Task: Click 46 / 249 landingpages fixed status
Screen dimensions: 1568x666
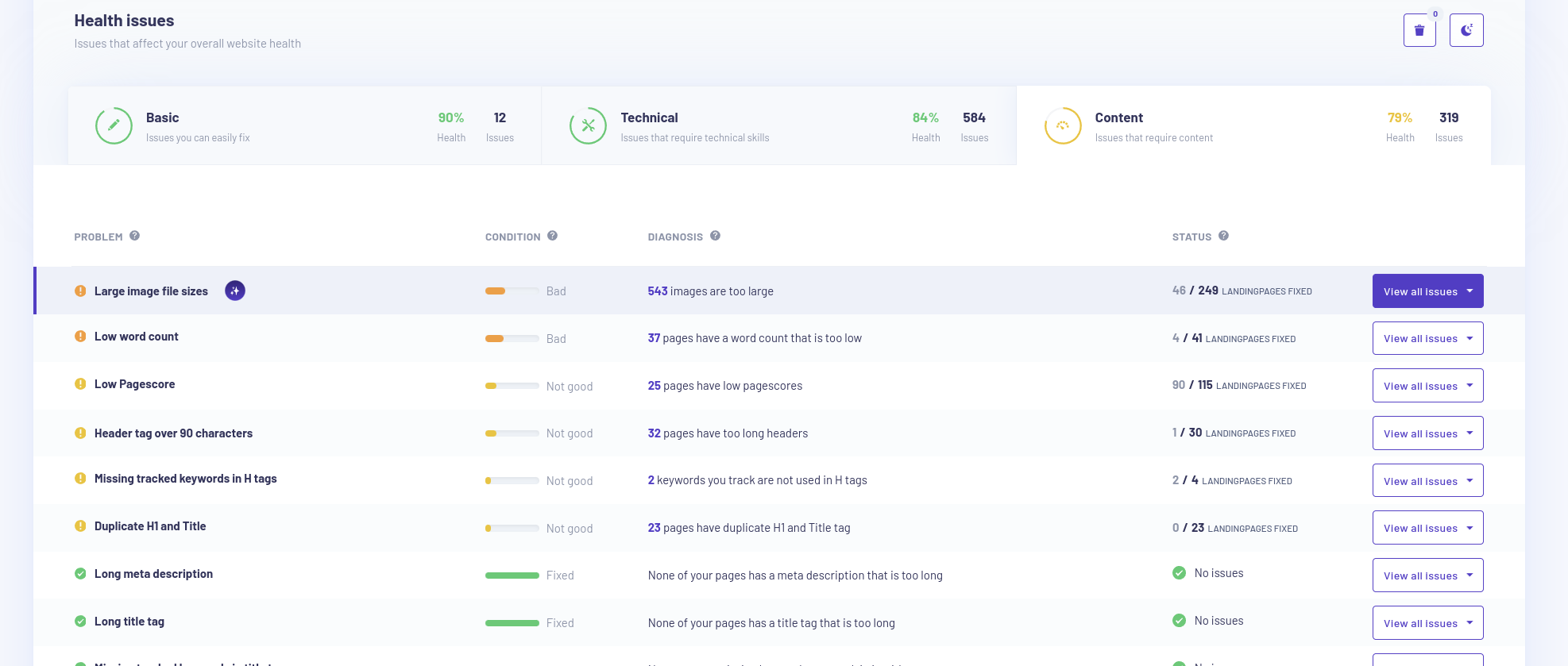Action: click(x=1242, y=291)
